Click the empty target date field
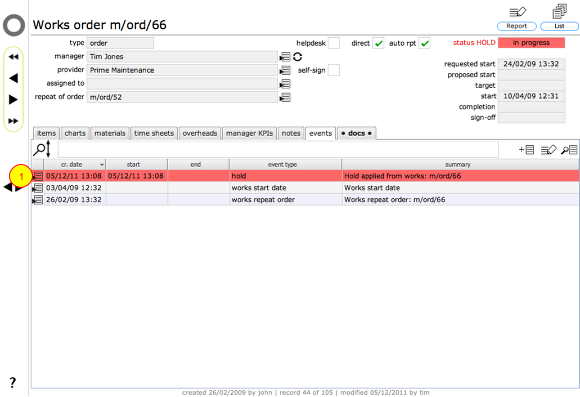The height and width of the screenshot is (397, 580). click(x=531, y=85)
